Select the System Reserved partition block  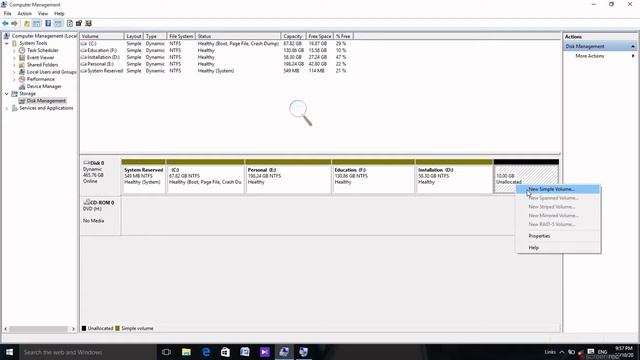[x=144, y=176]
